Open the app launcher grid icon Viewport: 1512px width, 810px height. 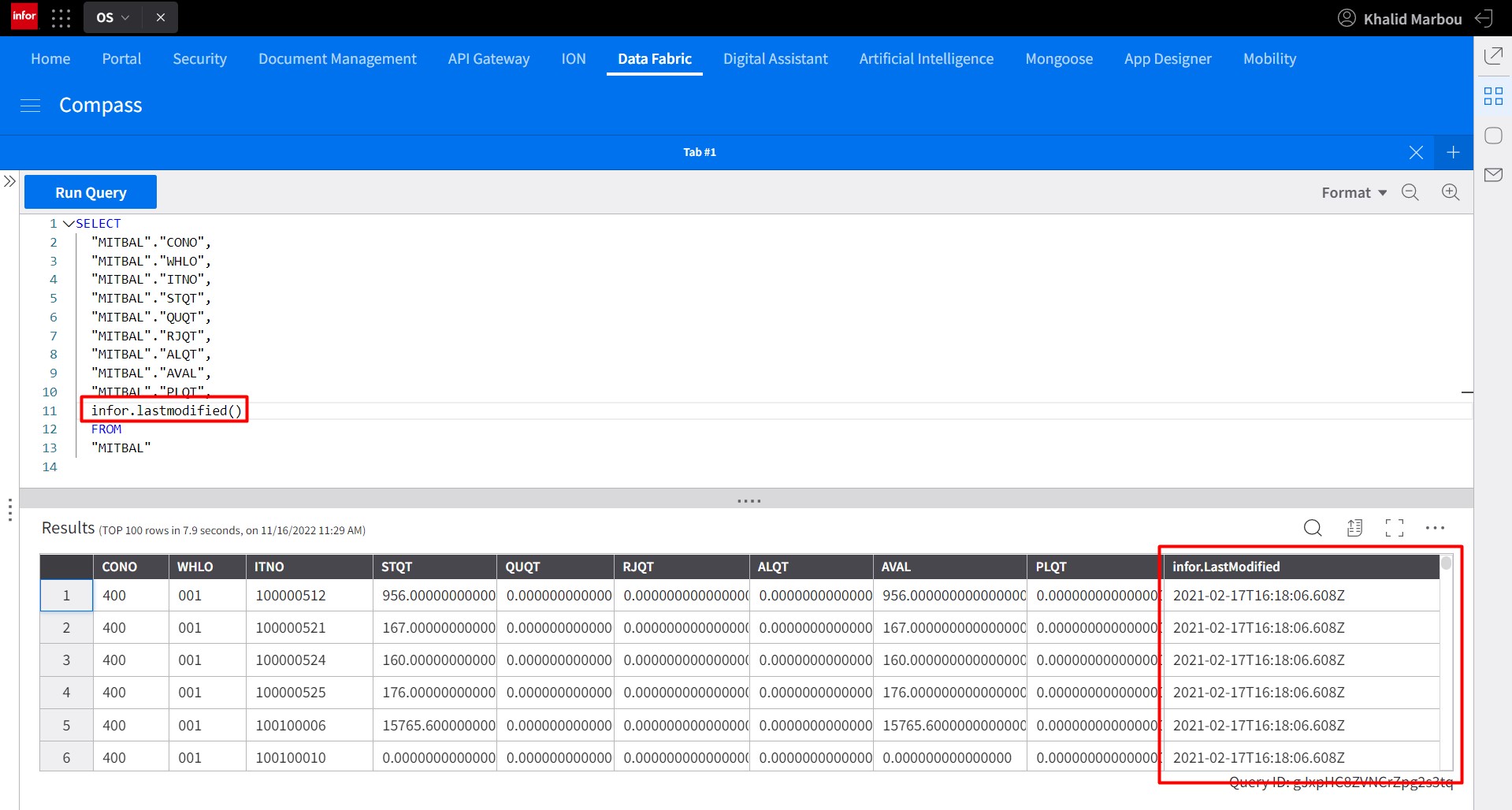click(61, 17)
